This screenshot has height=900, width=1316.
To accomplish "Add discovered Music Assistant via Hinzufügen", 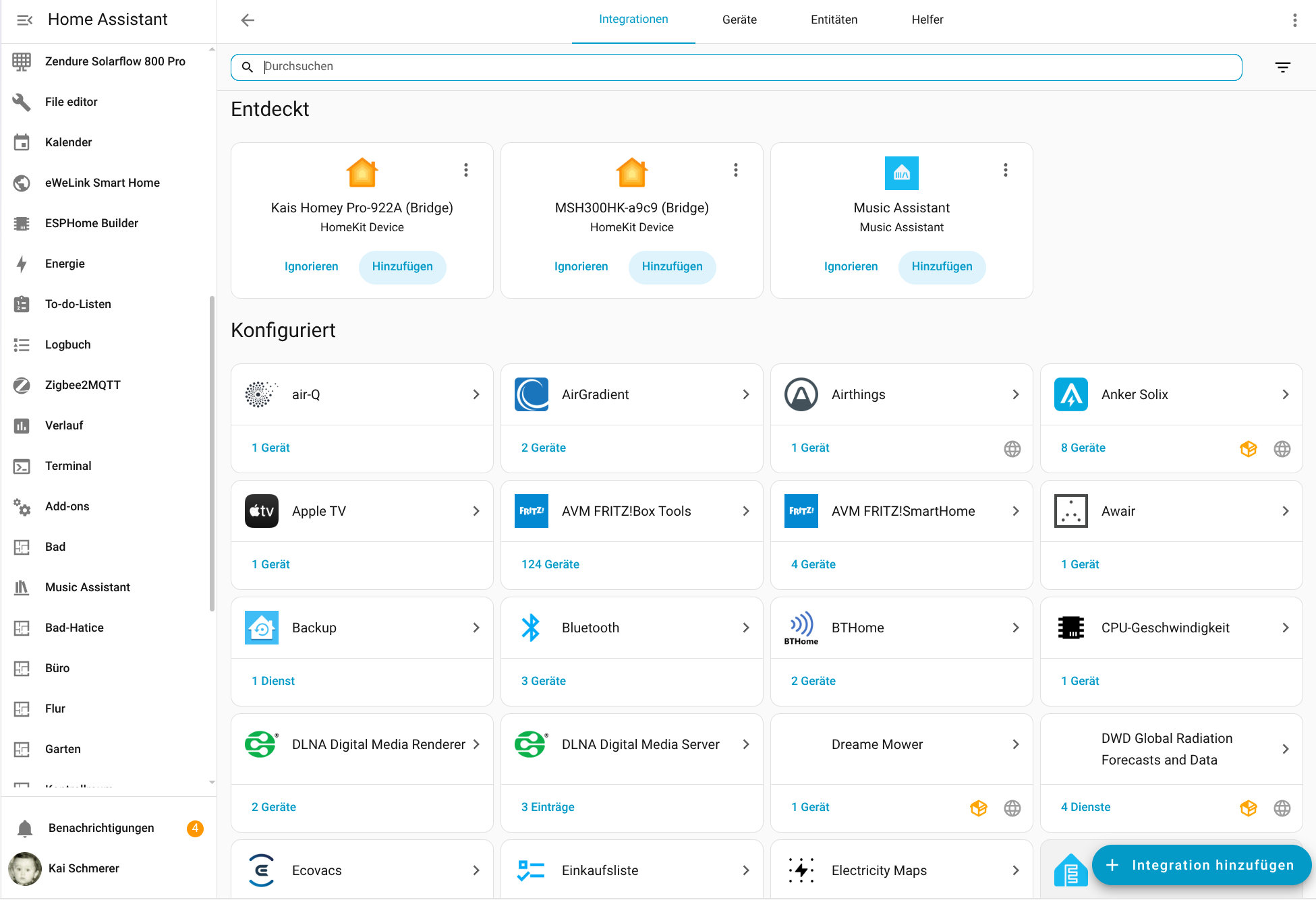I will 942,267.
